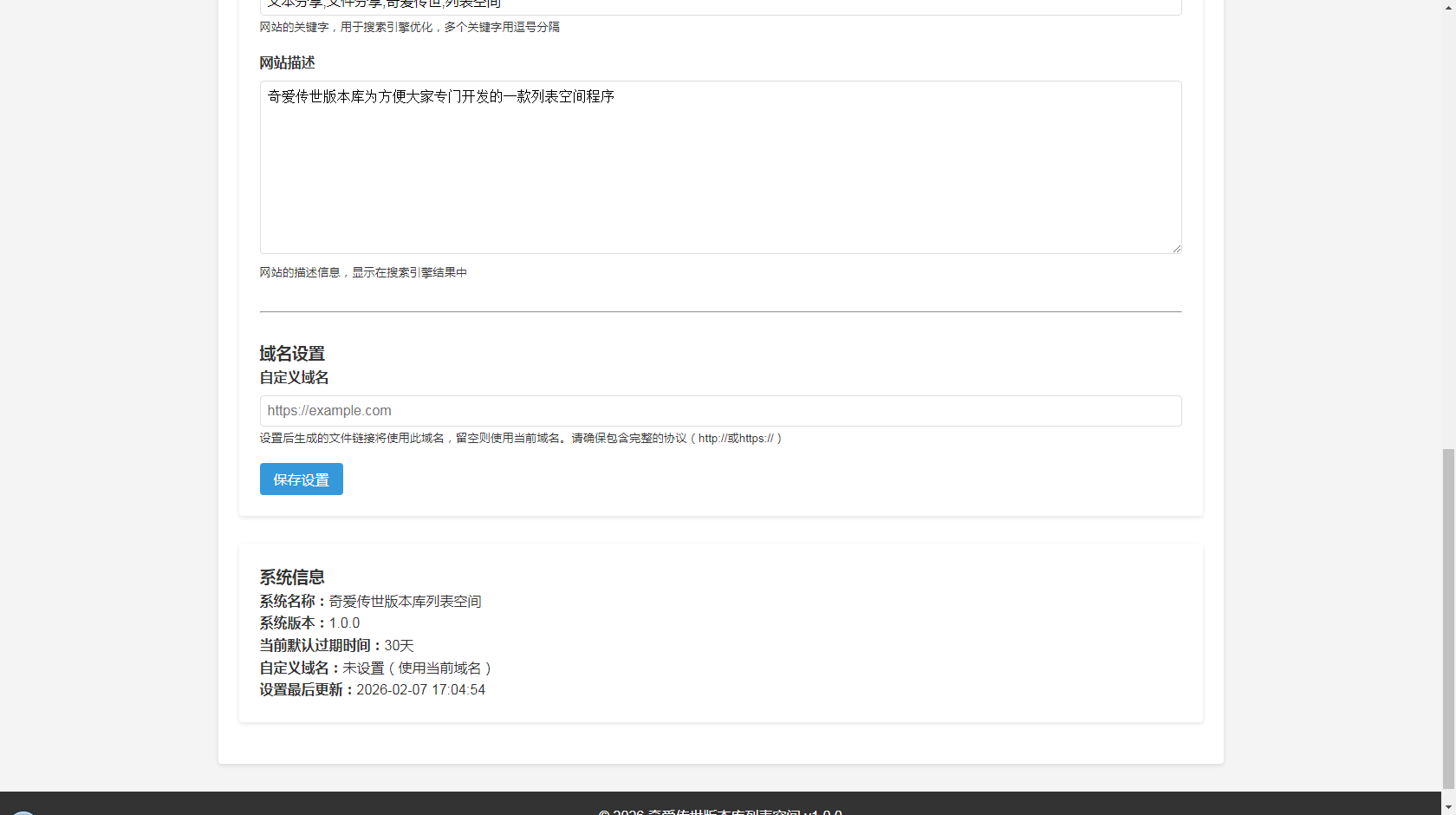Click the description textarea resize handle
The image size is (1456, 815).
coord(1176,249)
